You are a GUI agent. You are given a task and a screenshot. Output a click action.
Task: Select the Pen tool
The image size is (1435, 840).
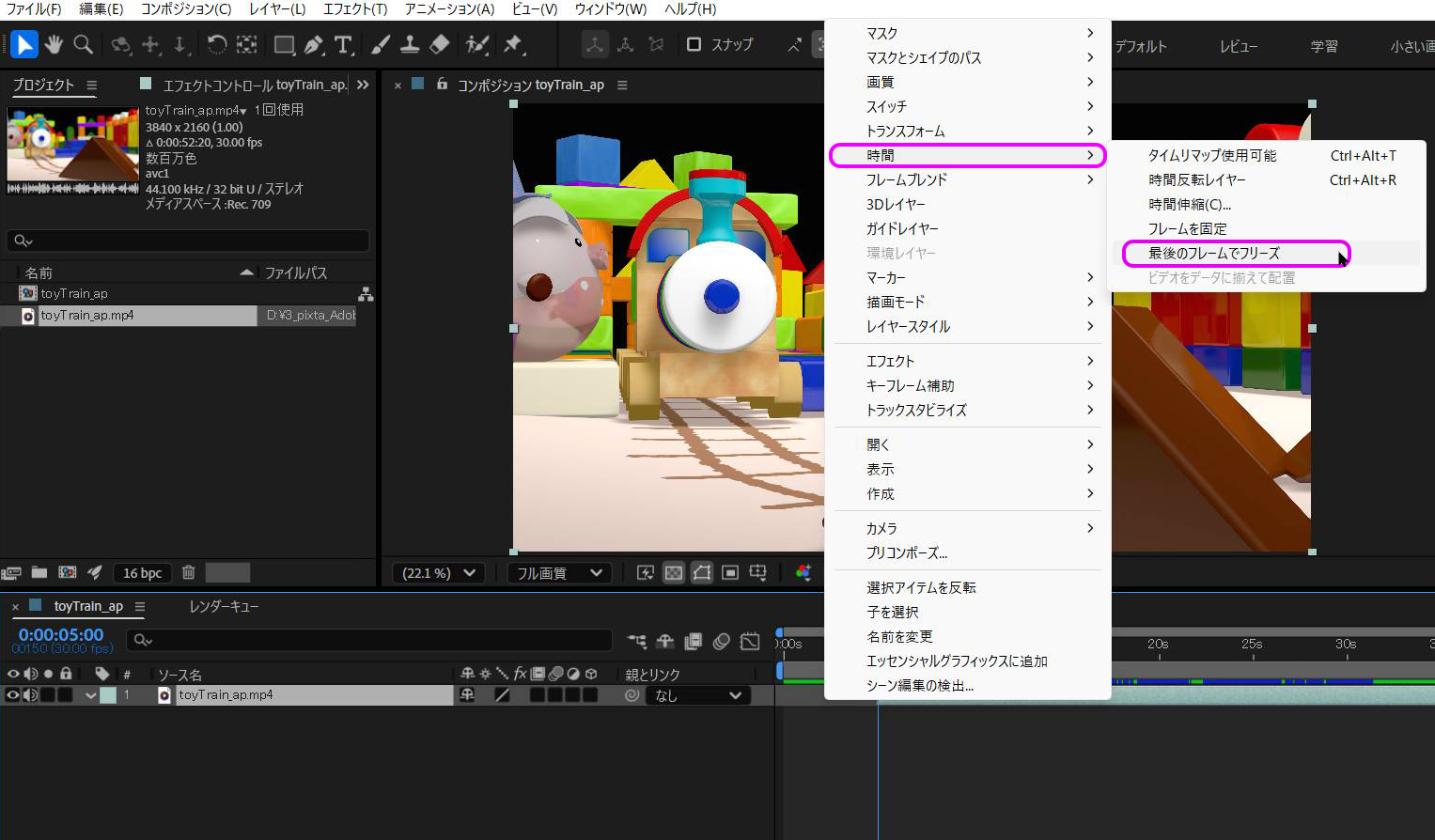(x=314, y=44)
